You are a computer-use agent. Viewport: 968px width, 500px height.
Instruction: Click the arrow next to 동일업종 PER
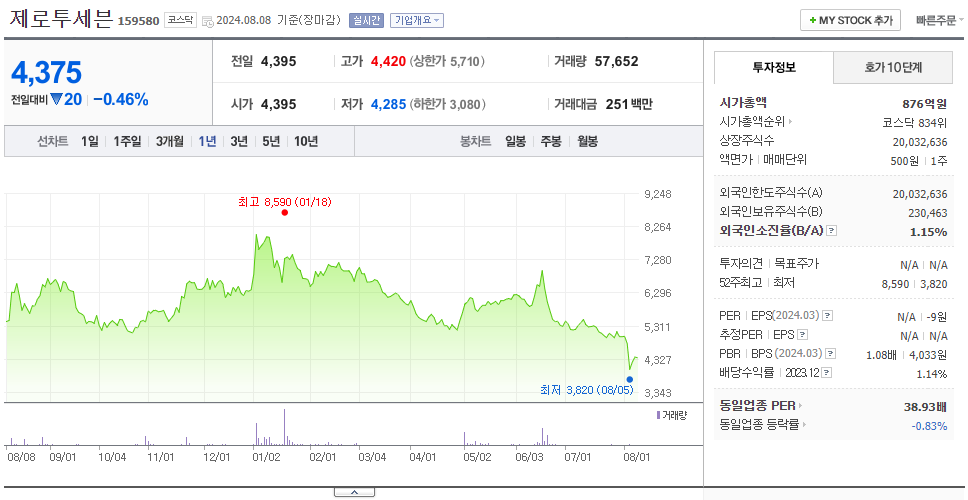(x=801, y=406)
